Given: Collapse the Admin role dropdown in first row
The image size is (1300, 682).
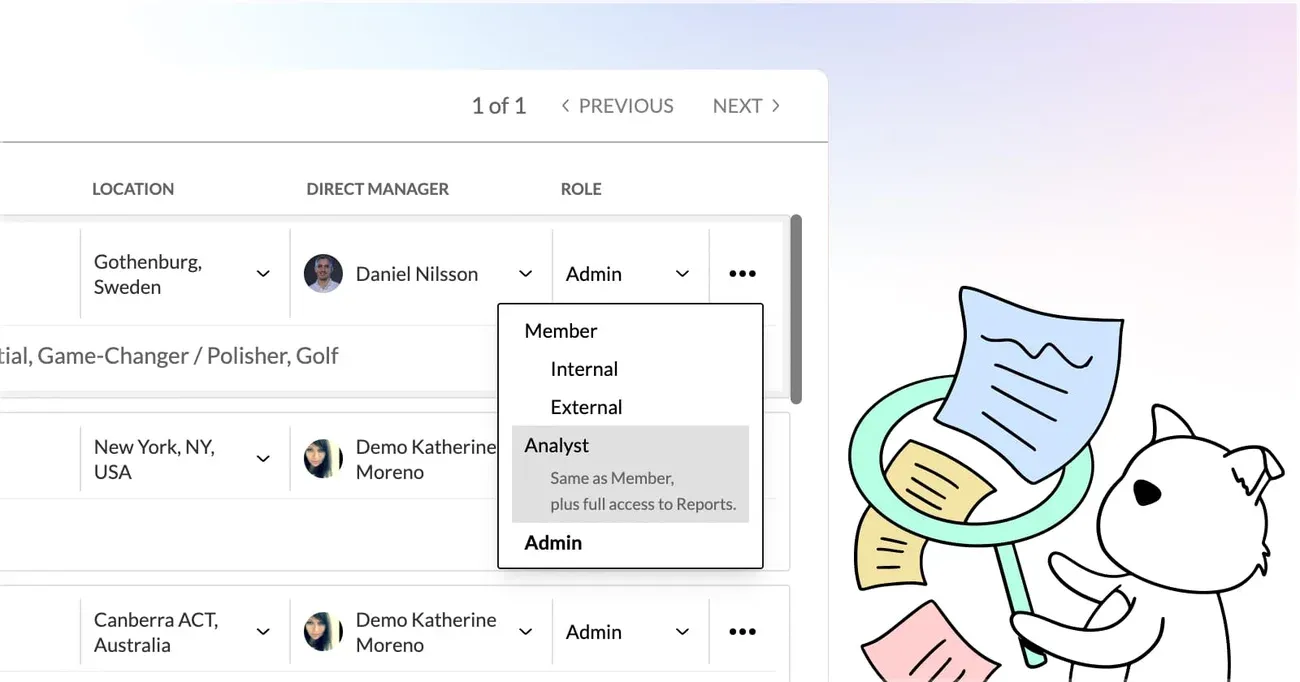Looking at the screenshot, I should coord(682,273).
